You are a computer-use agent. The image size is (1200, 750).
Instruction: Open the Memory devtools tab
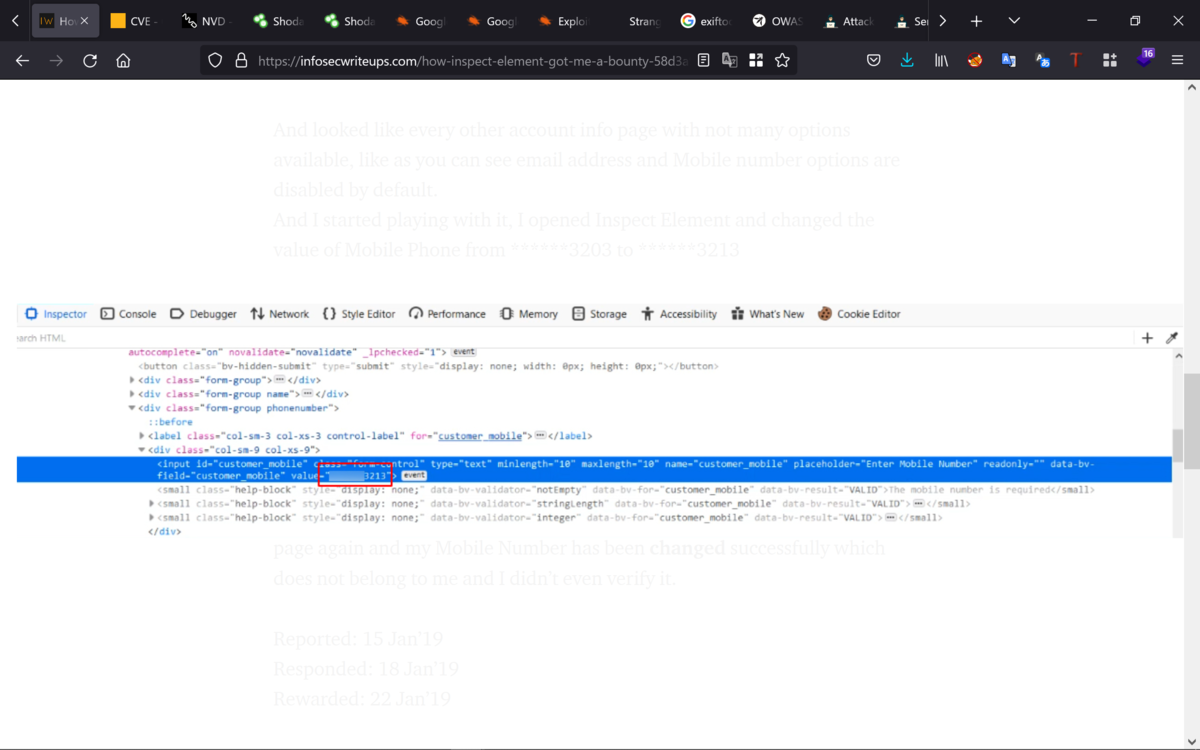[528, 314]
